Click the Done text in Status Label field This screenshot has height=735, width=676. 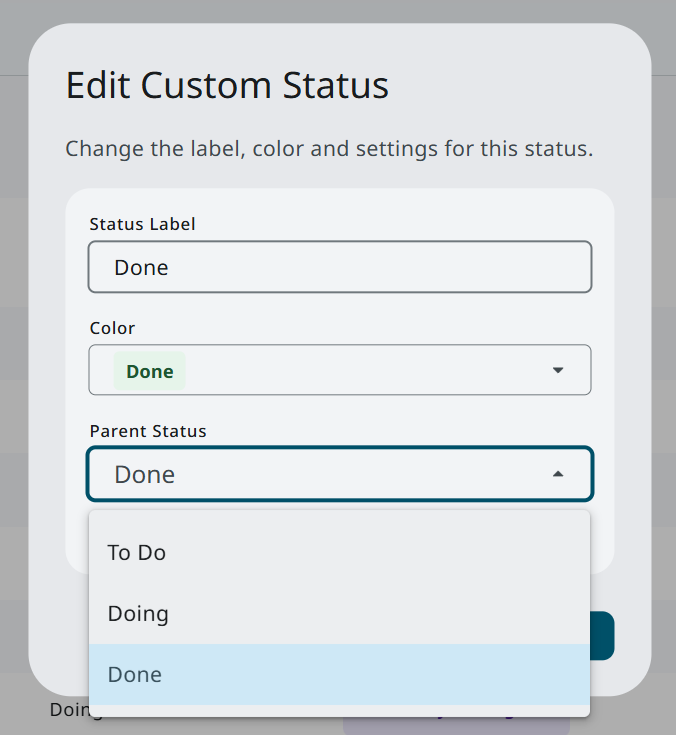pyautogui.click(x=141, y=268)
